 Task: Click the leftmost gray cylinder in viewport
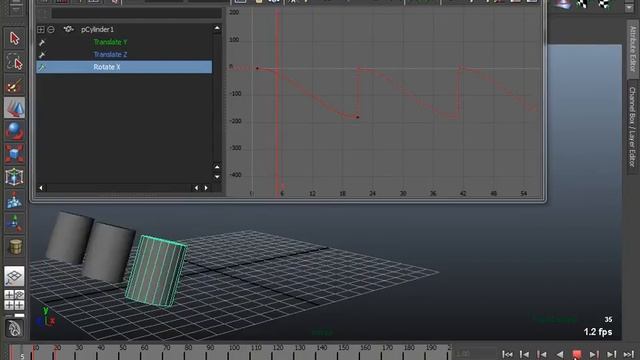[69, 237]
